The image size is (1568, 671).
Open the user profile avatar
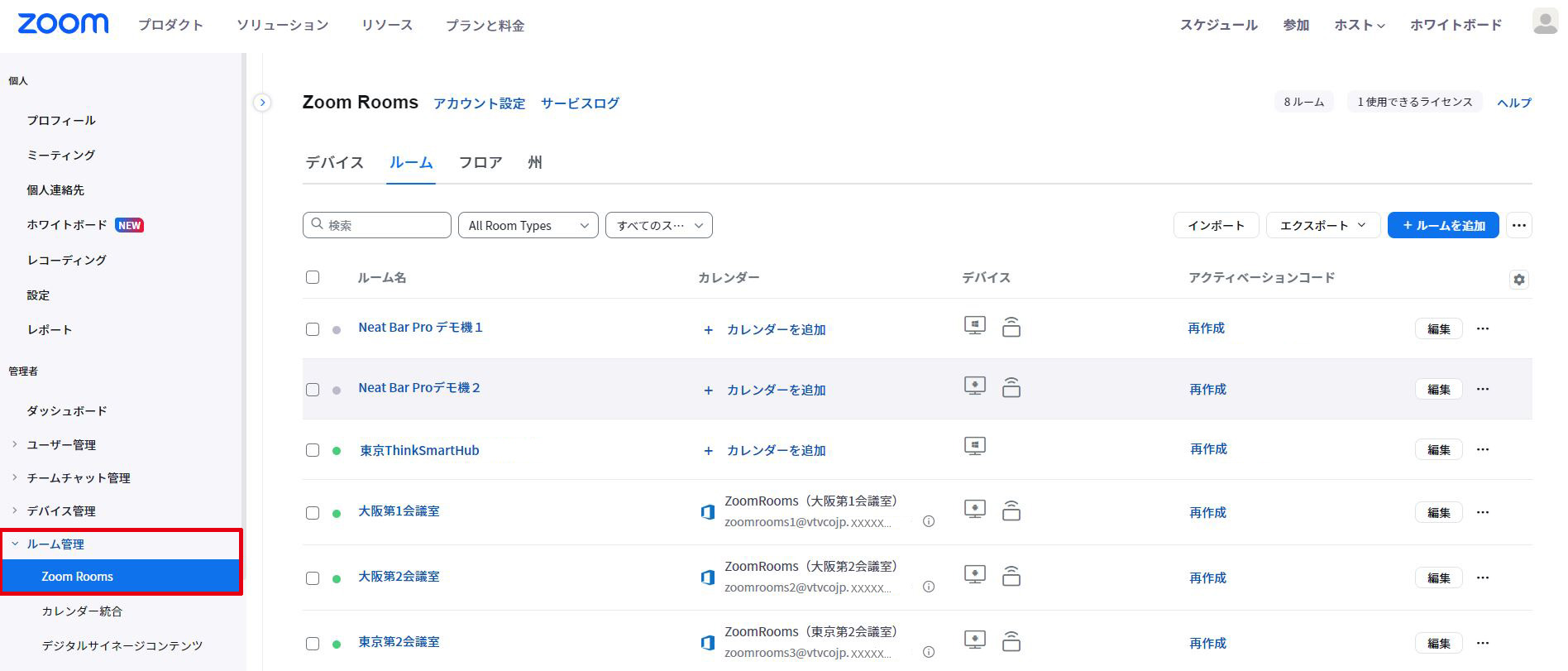(1545, 22)
